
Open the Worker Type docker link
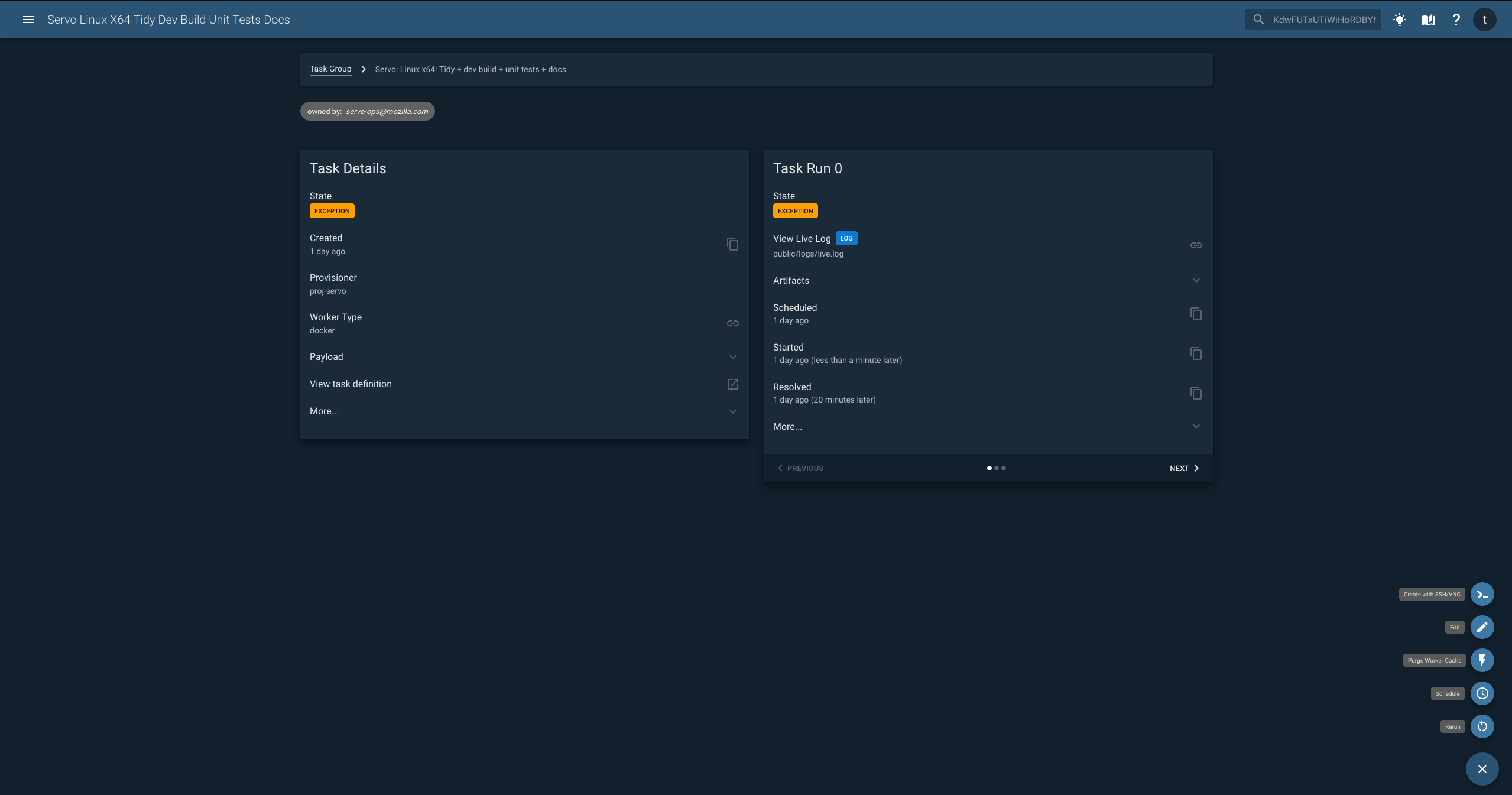click(x=732, y=323)
